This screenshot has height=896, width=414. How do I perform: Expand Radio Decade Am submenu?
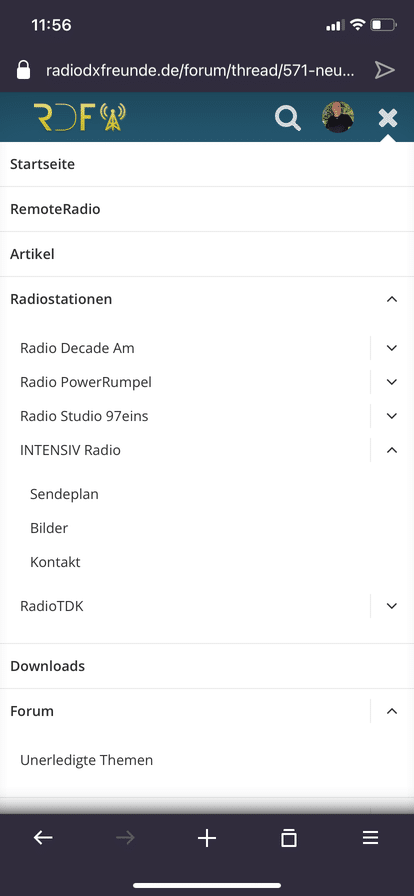392,348
